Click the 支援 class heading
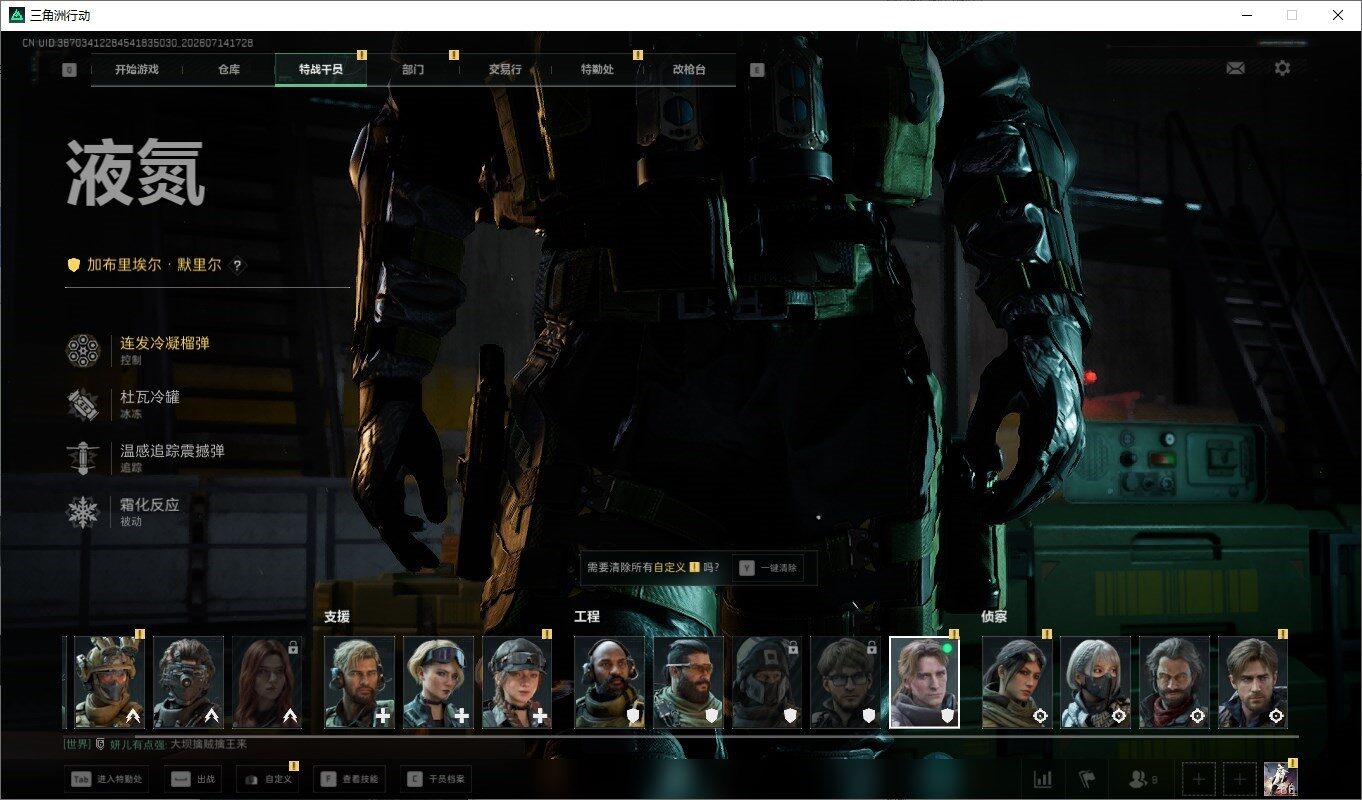1362x800 pixels. [x=337, y=617]
